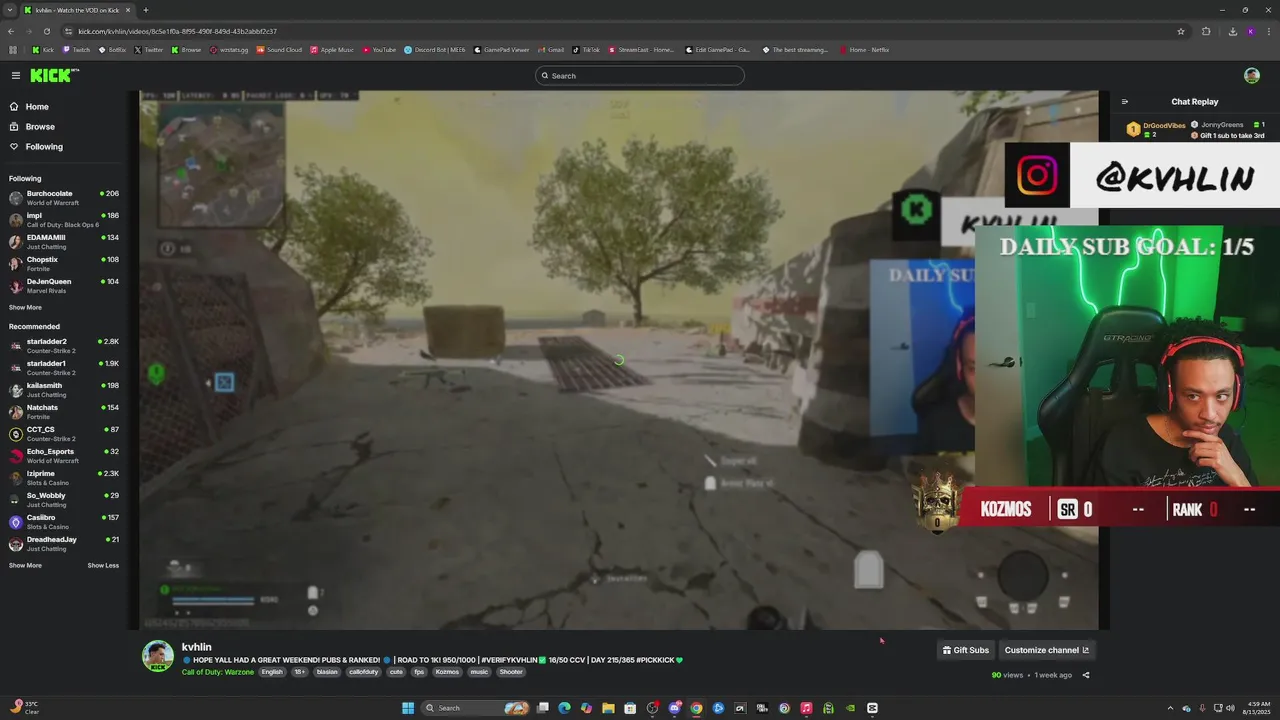This screenshot has height=720, width=1280.
Task: Open Sound Cloud bookmark
Action: click(279, 50)
